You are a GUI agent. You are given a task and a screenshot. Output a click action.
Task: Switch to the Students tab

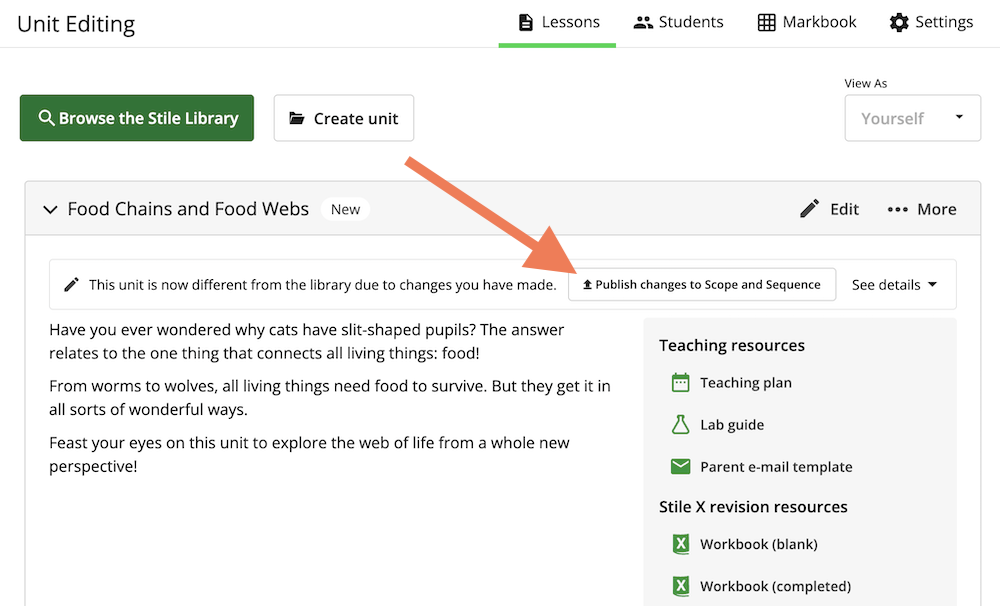click(678, 22)
